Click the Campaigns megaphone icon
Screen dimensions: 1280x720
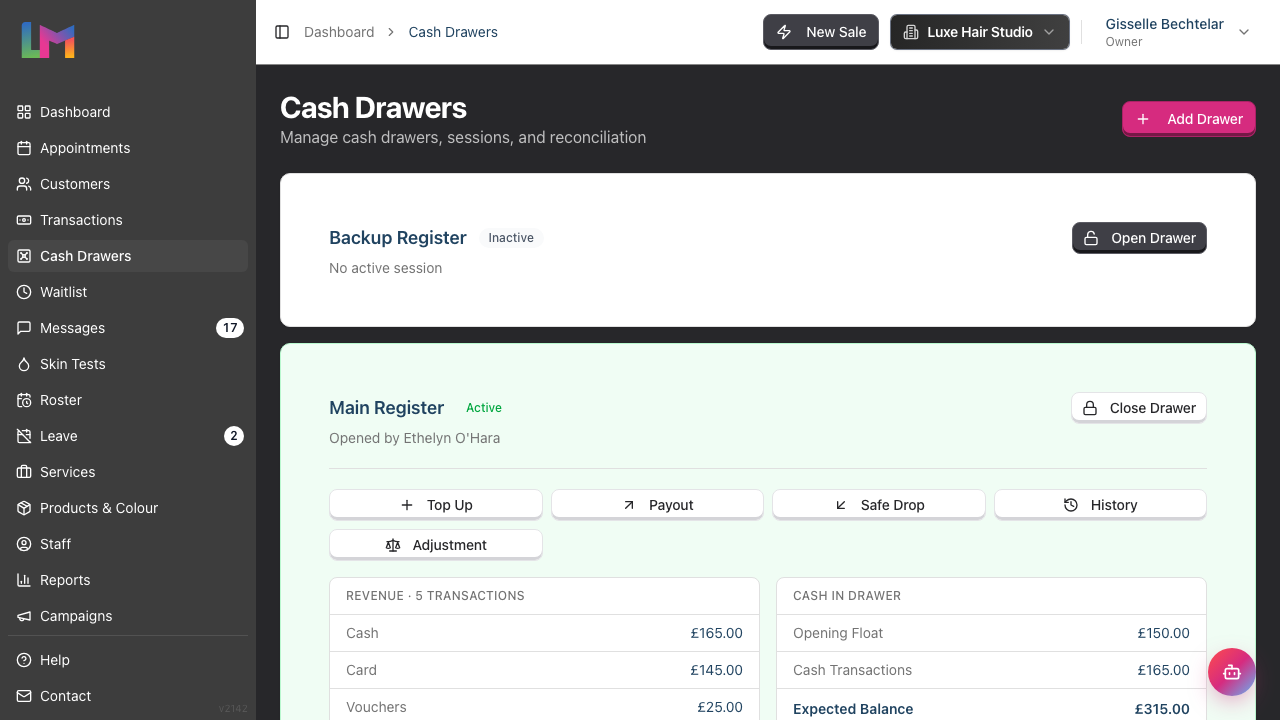click(24, 616)
